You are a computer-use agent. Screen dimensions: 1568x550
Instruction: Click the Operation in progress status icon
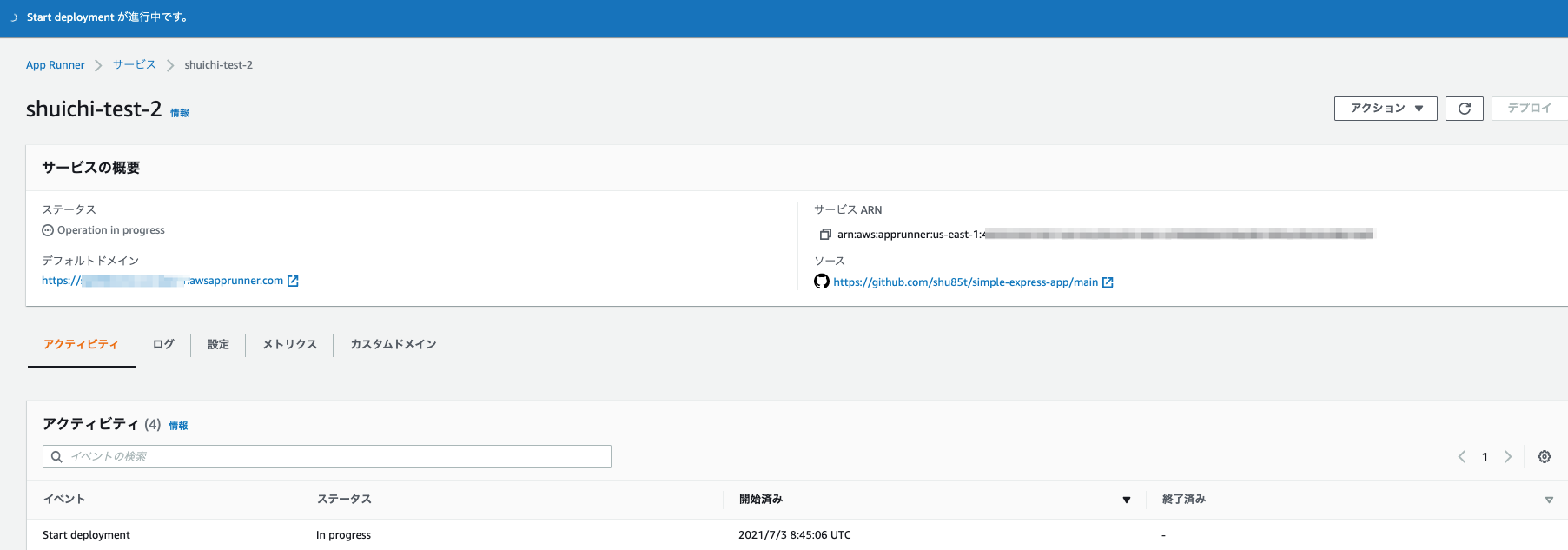[x=48, y=230]
